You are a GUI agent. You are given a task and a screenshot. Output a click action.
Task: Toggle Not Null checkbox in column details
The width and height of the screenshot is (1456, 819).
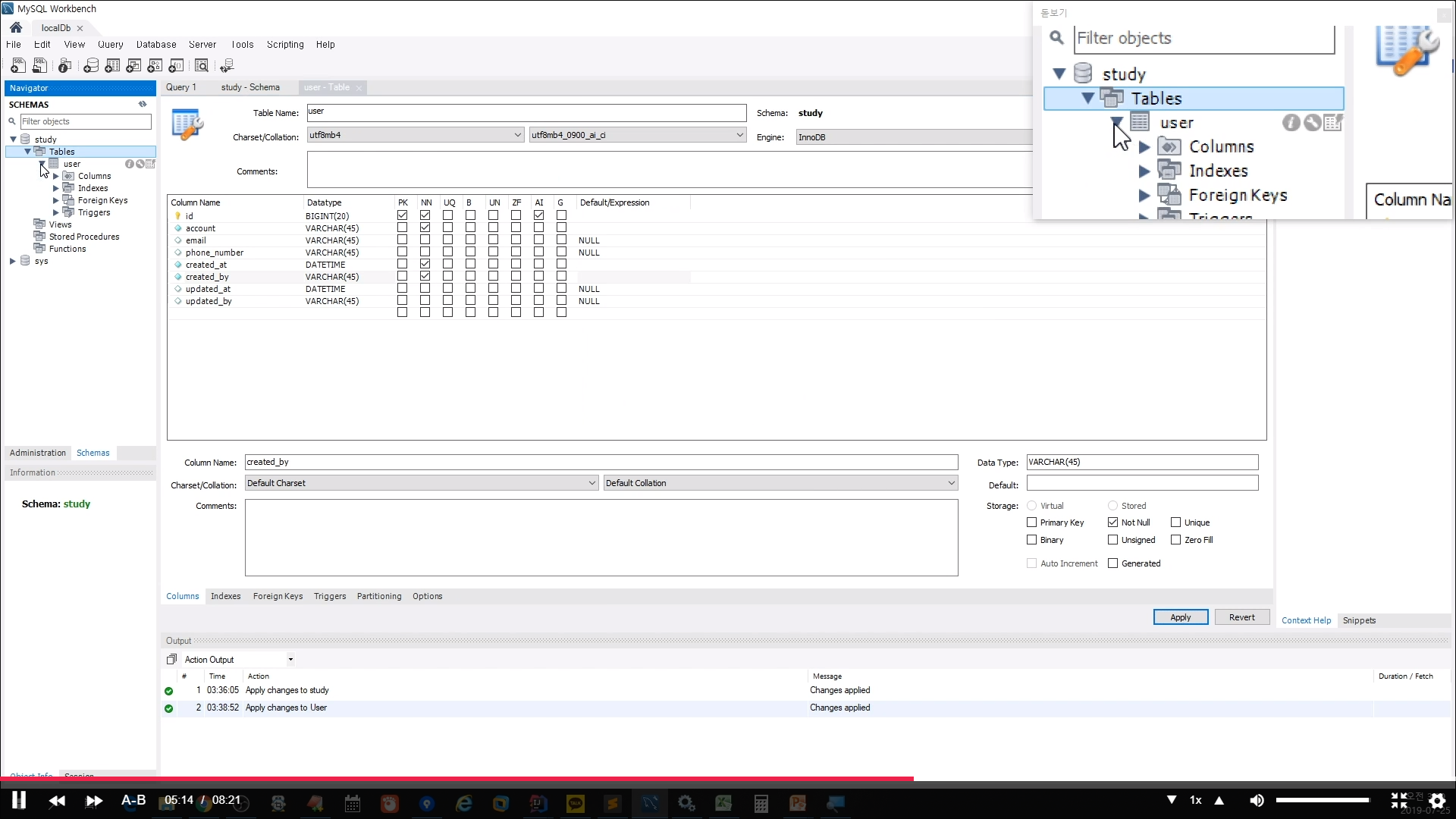1112,522
